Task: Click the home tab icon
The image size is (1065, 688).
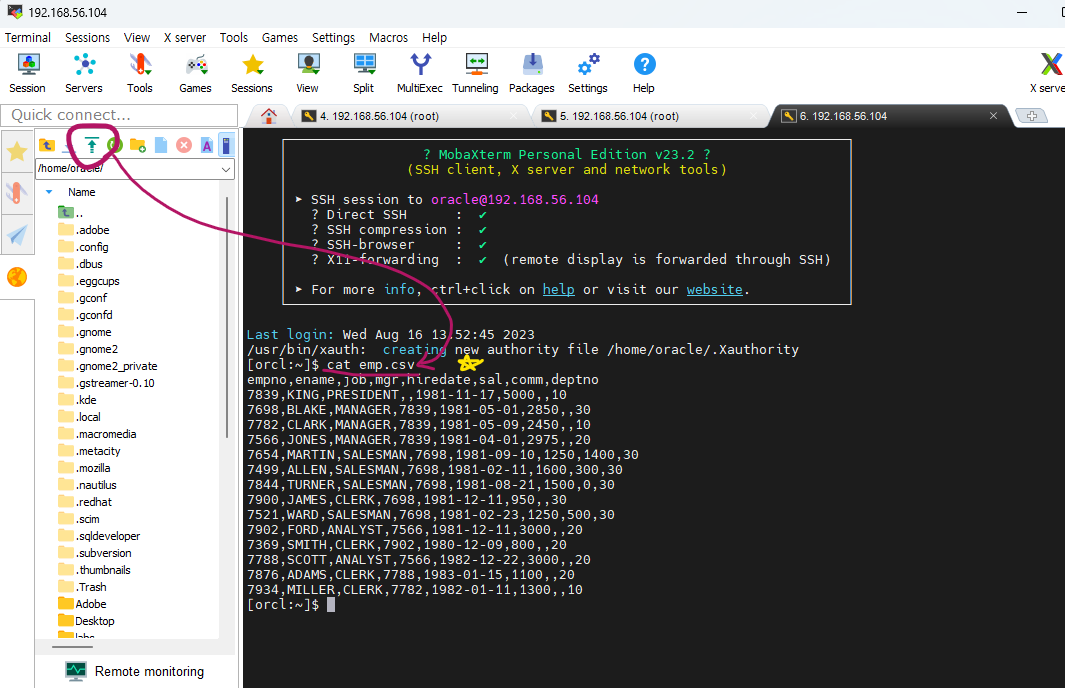Action: tap(269, 116)
